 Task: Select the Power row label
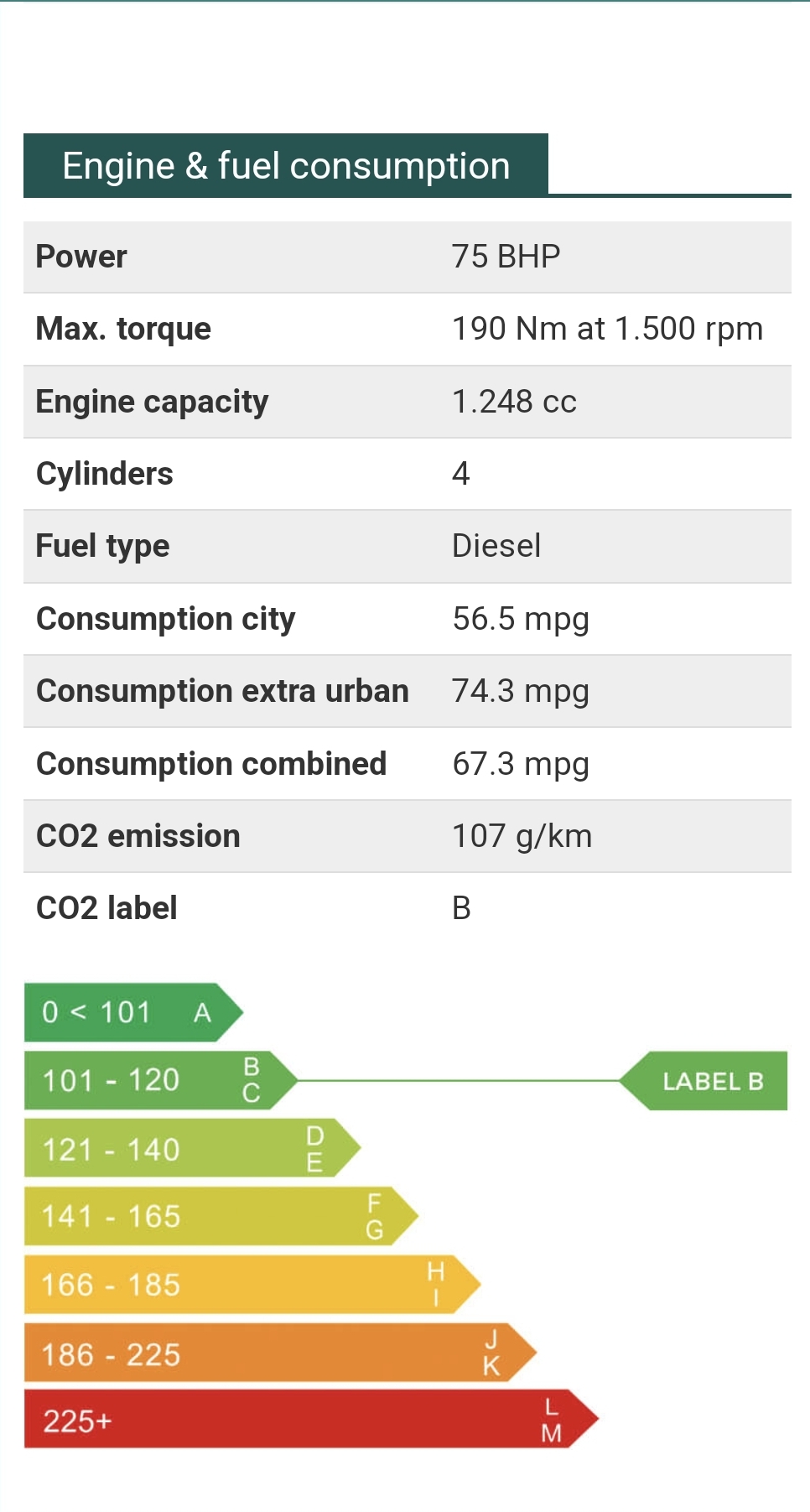81,257
